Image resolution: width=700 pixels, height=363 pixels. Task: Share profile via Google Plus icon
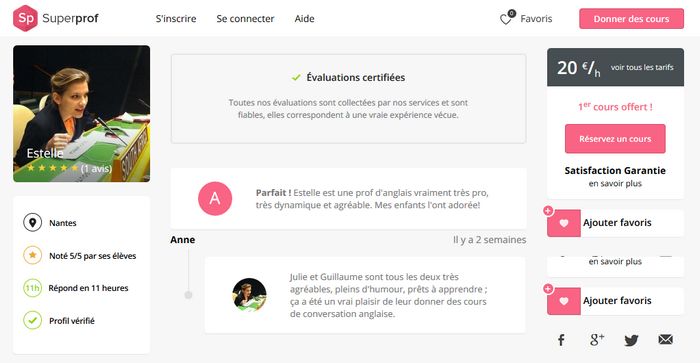pyautogui.click(x=597, y=340)
